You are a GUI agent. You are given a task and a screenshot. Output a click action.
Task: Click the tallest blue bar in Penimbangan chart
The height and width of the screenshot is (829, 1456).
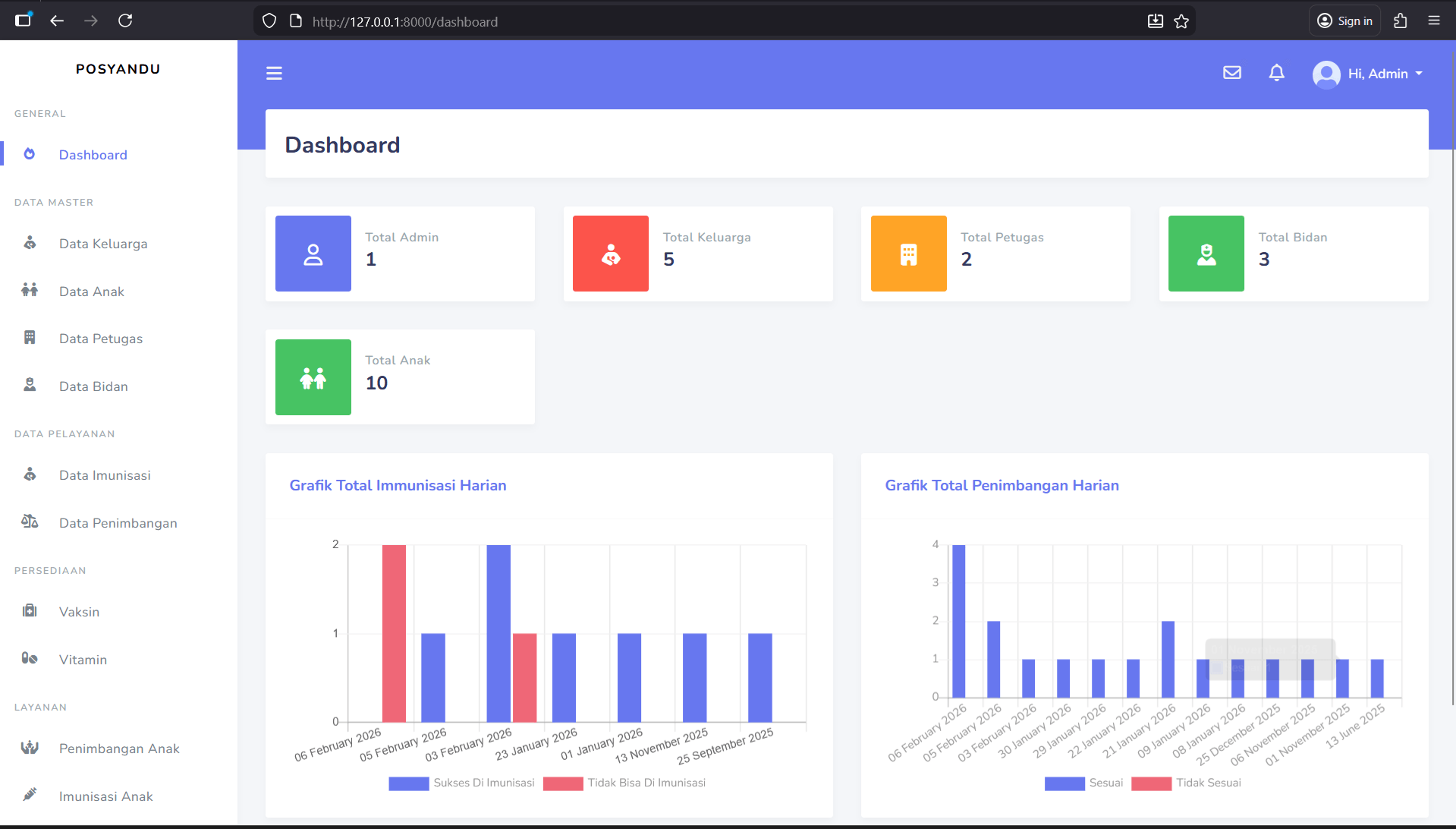pyautogui.click(x=958, y=621)
